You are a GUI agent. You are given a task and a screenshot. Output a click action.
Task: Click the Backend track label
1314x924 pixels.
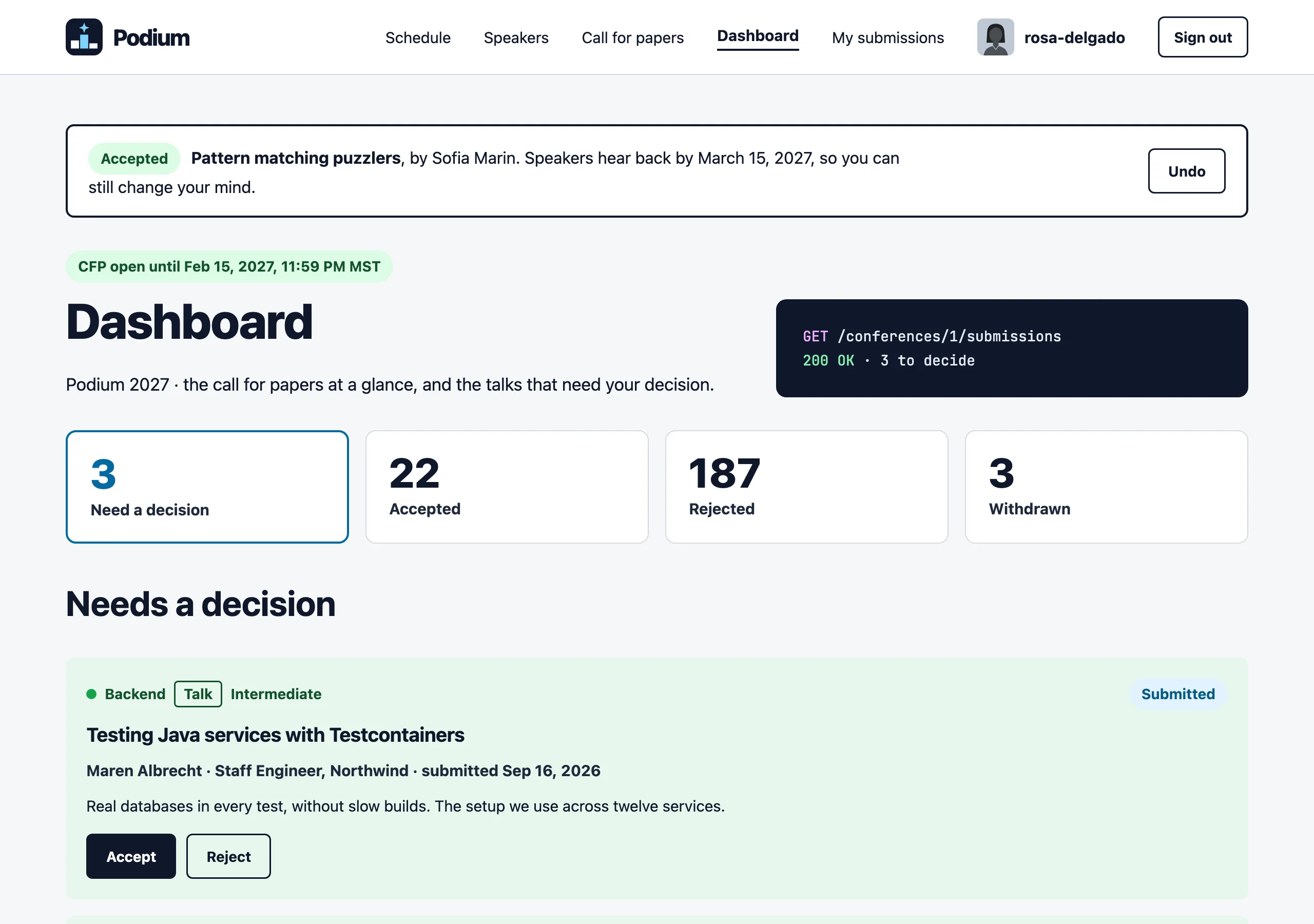135,694
